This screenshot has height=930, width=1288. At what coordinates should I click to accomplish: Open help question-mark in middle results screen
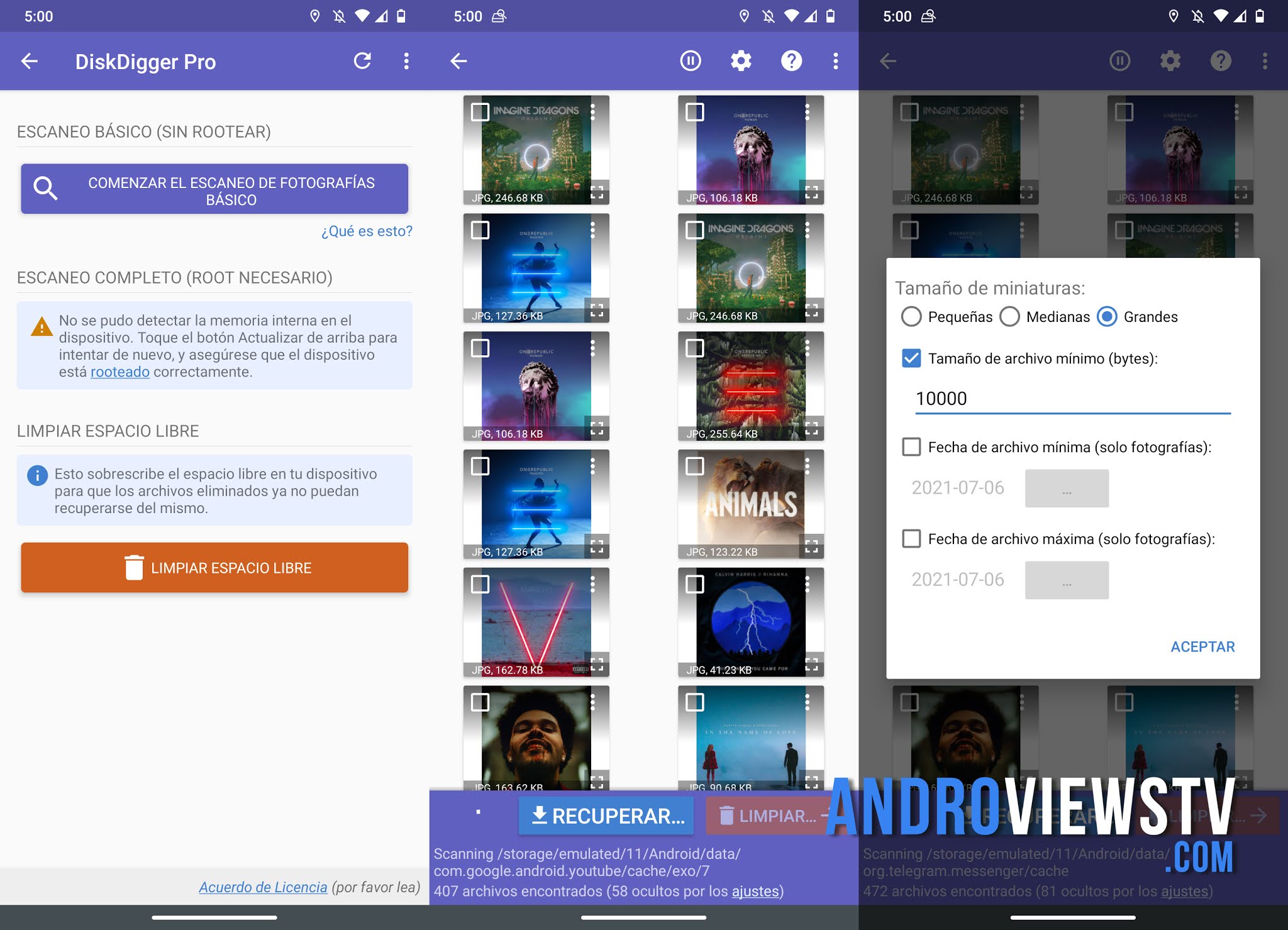click(x=791, y=61)
